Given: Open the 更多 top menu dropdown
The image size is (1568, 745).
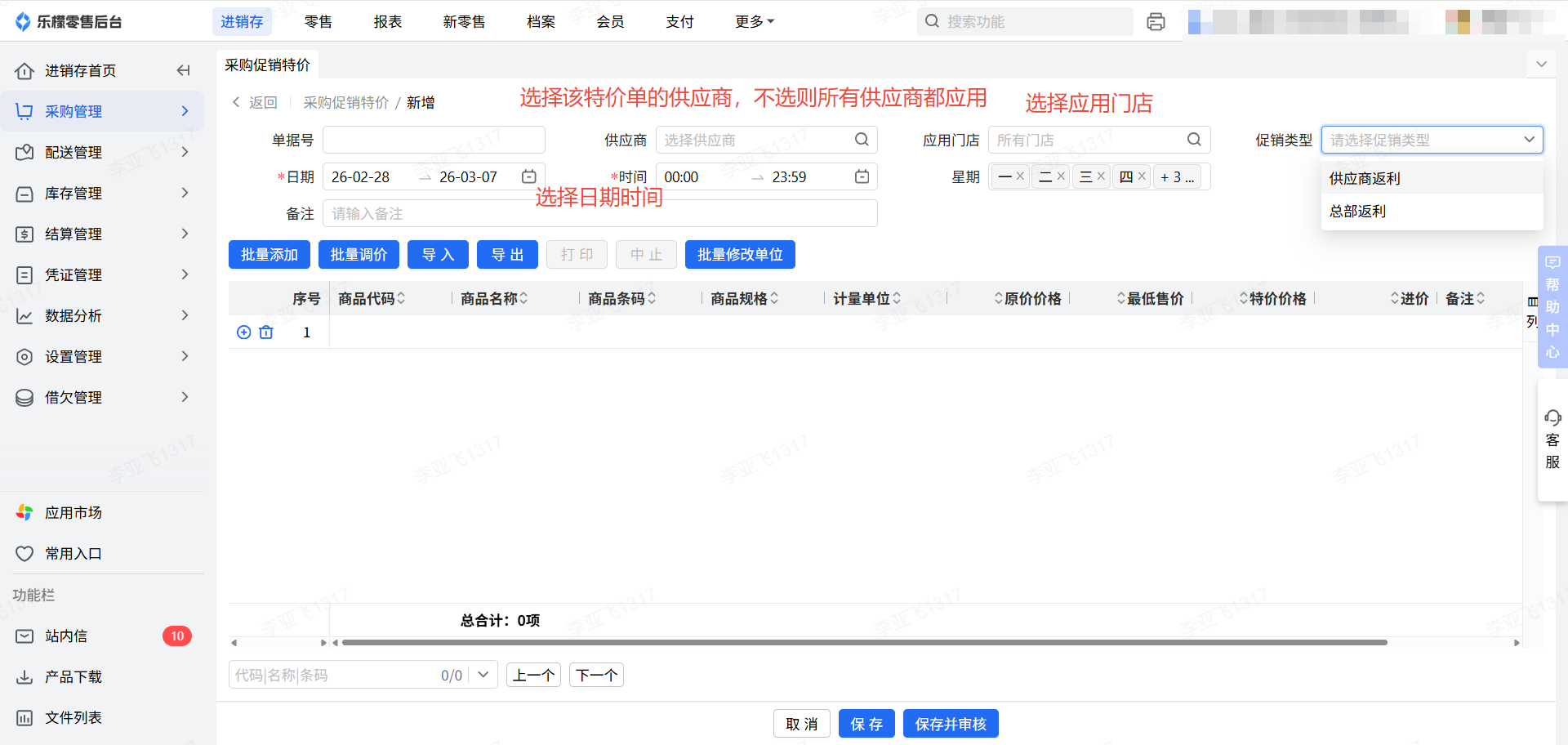Looking at the screenshot, I should click(x=755, y=22).
